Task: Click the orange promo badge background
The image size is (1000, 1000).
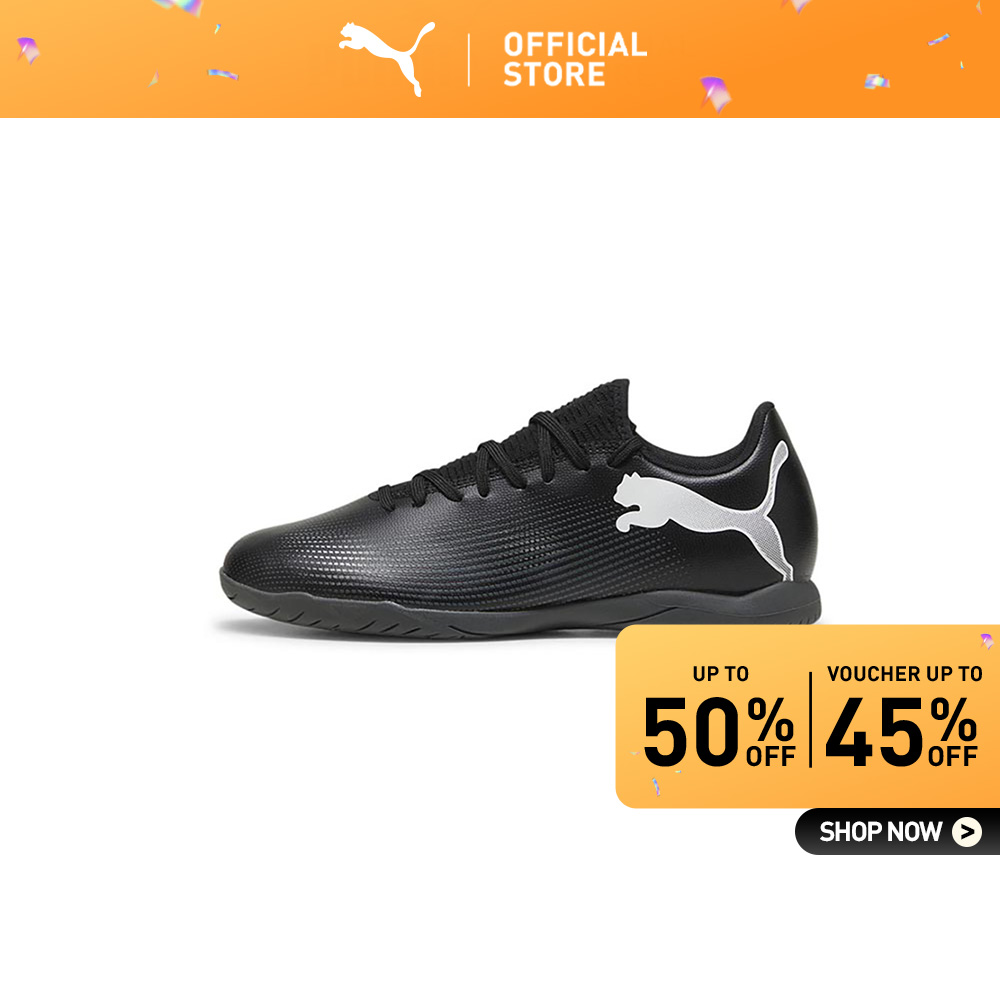Action: click(807, 717)
